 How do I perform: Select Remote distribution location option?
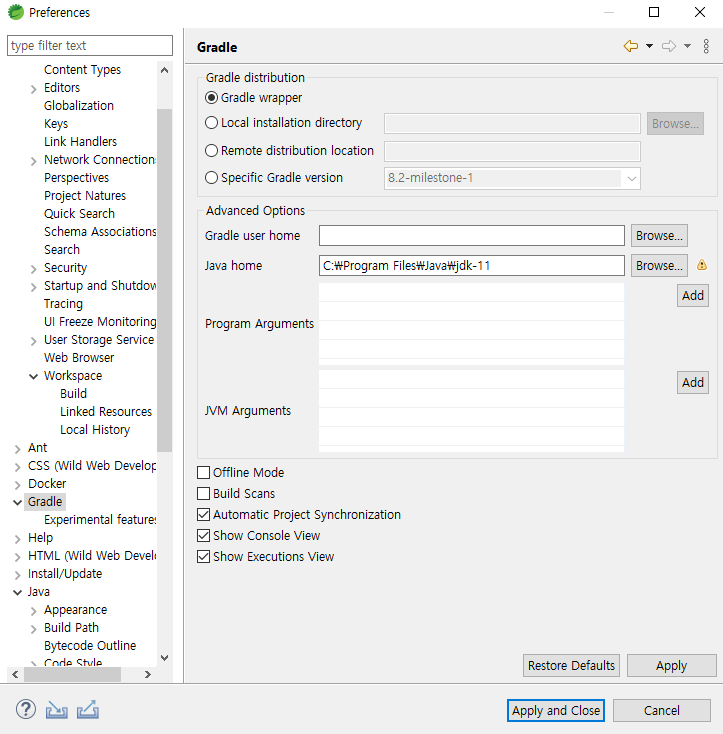point(212,151)
